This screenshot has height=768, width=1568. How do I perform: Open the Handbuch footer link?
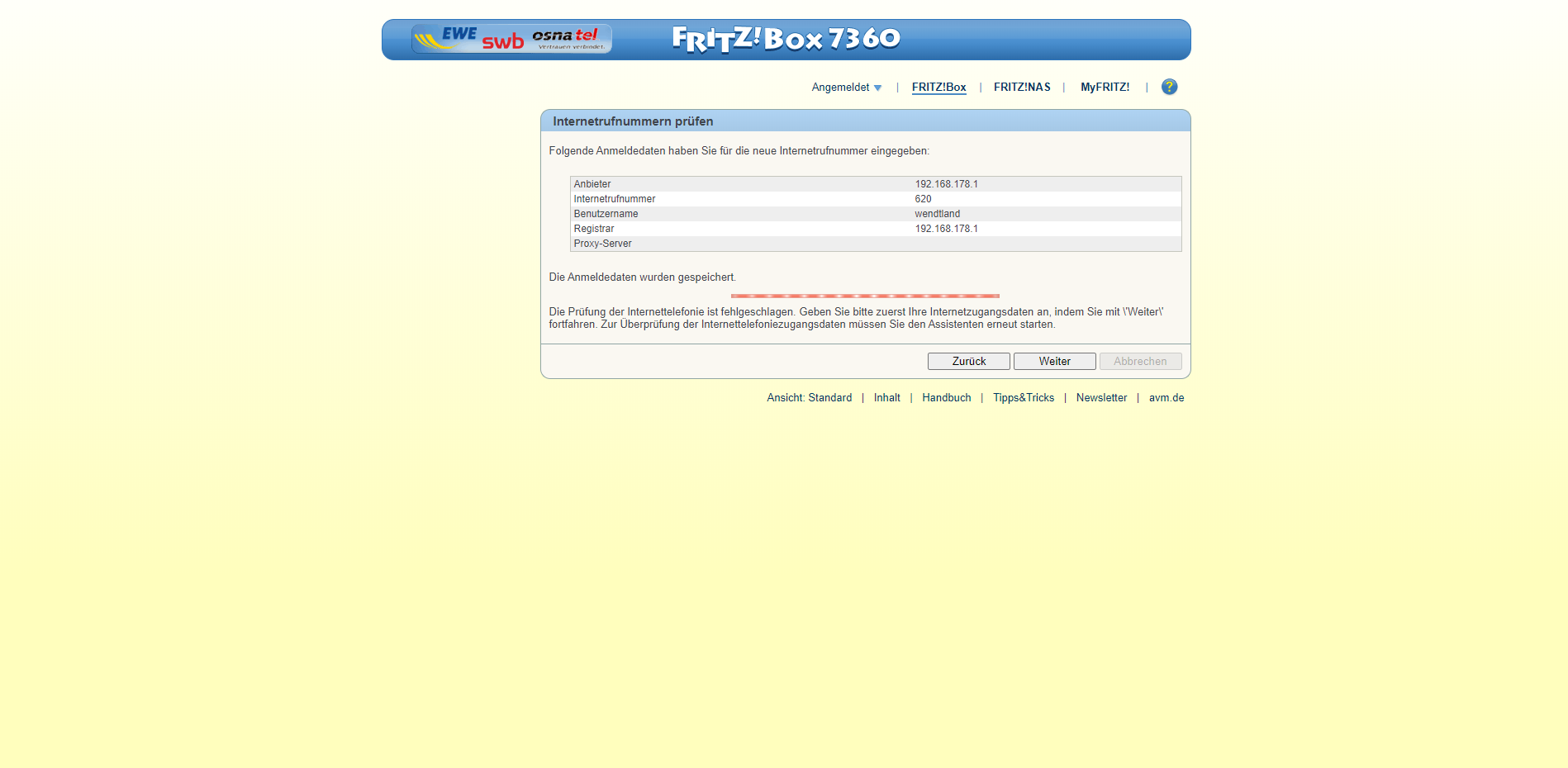click(x=947, y=398)
